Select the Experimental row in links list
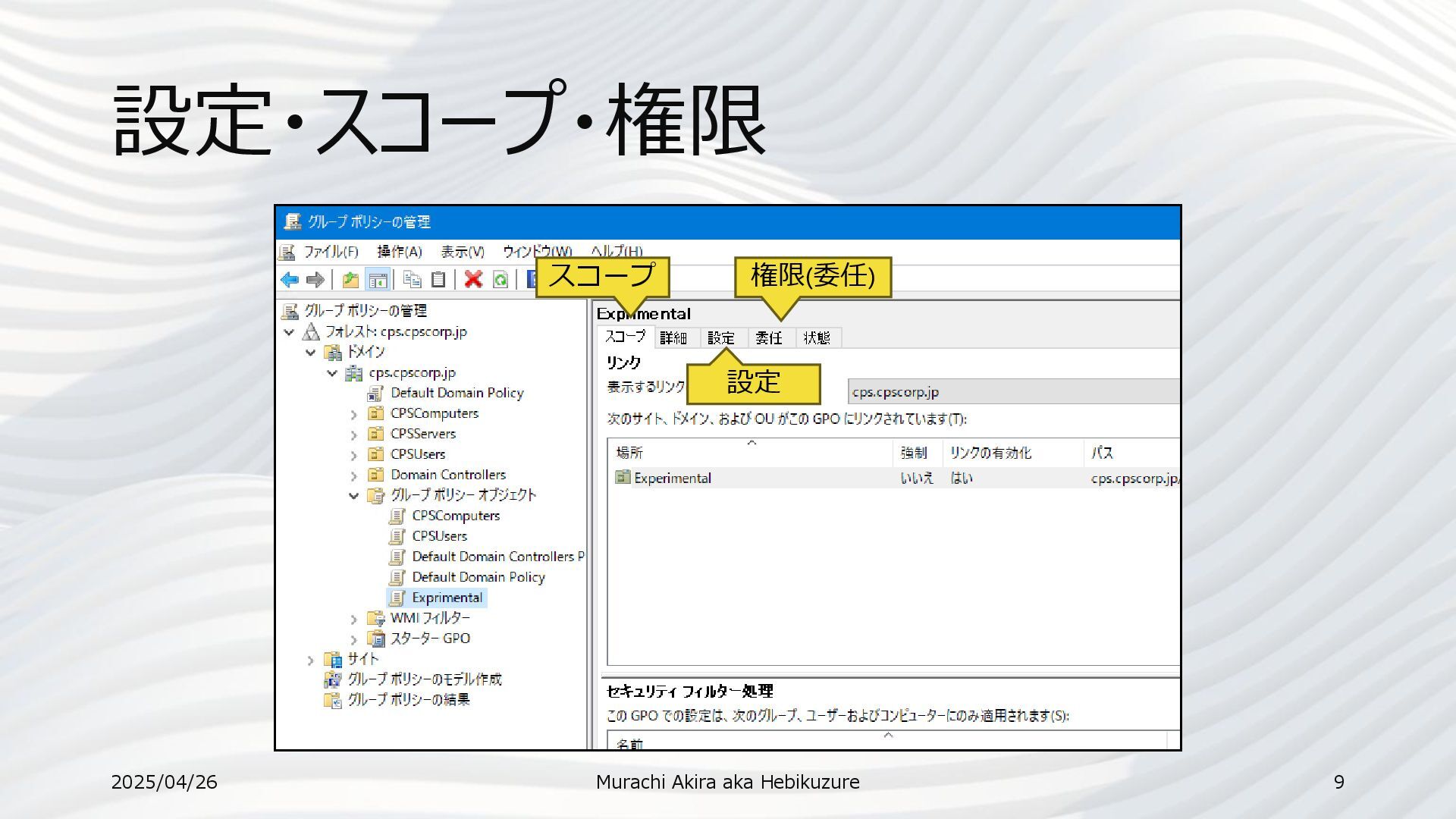Image resolution: width=1456 pixels, height=819 pixels. pyautogui.click(x=672, y=479)
